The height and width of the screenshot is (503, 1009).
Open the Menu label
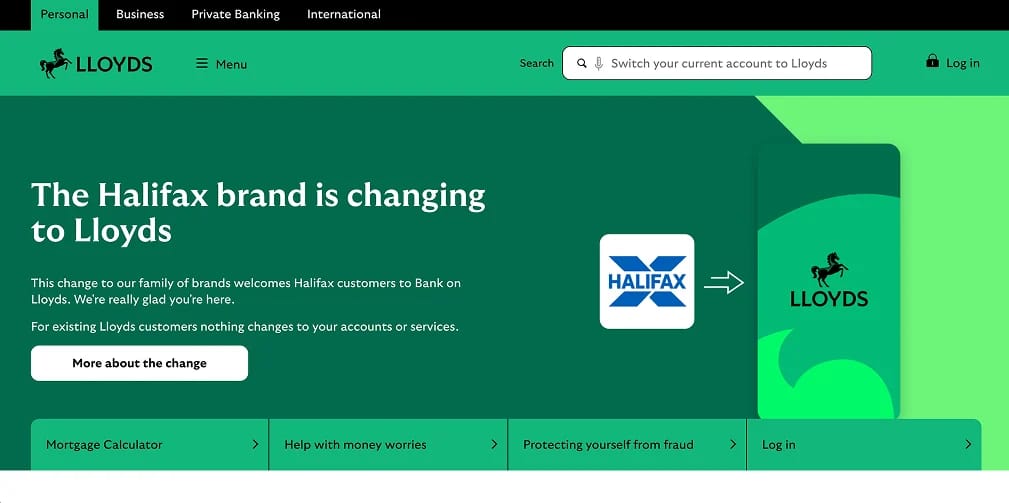pos(232,64)
